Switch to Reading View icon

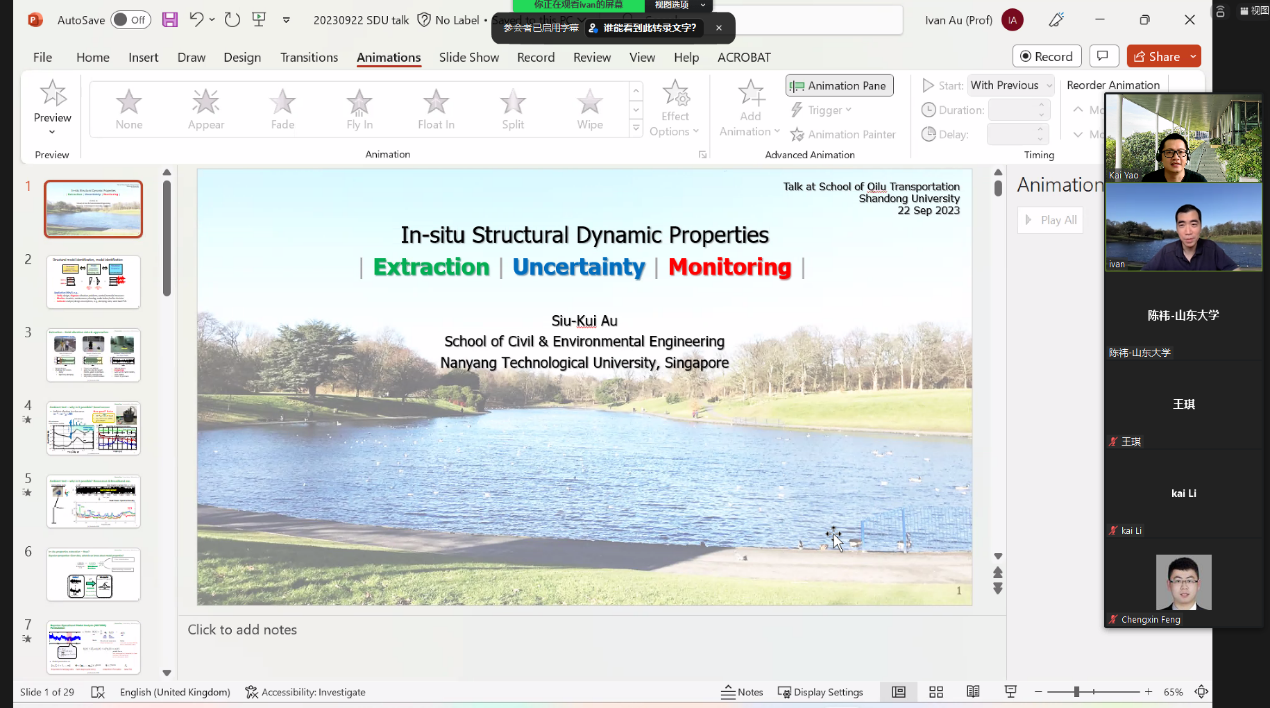(973, 692)
